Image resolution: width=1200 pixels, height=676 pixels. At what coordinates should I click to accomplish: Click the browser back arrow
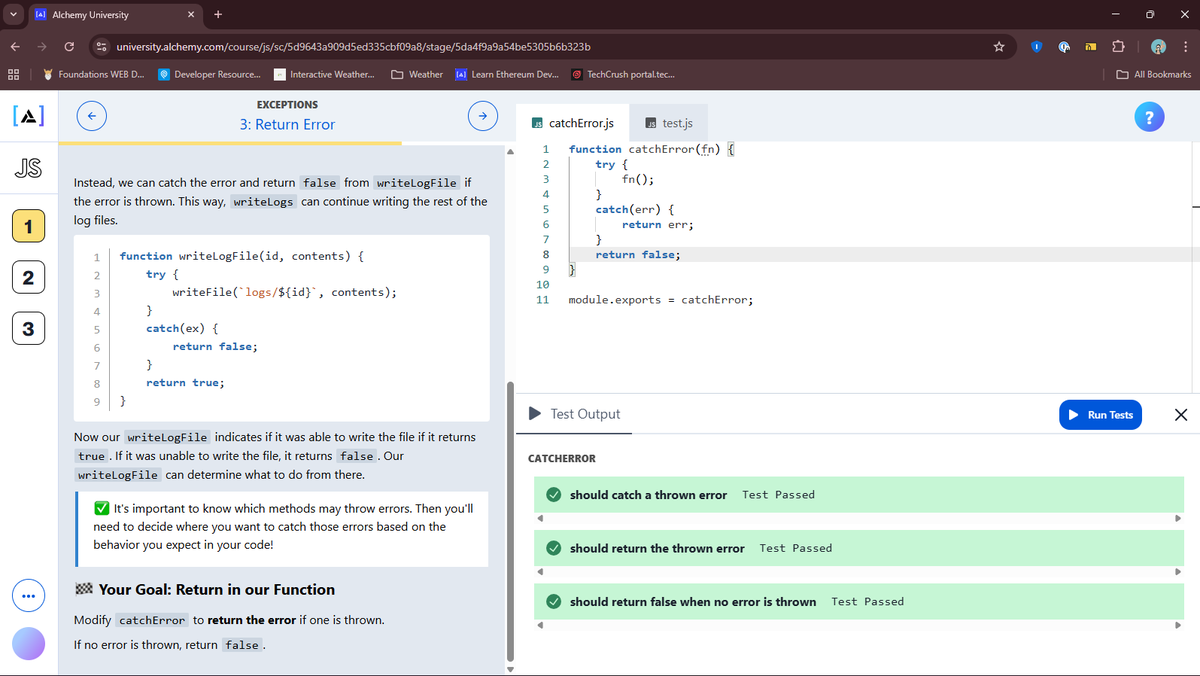17,46
